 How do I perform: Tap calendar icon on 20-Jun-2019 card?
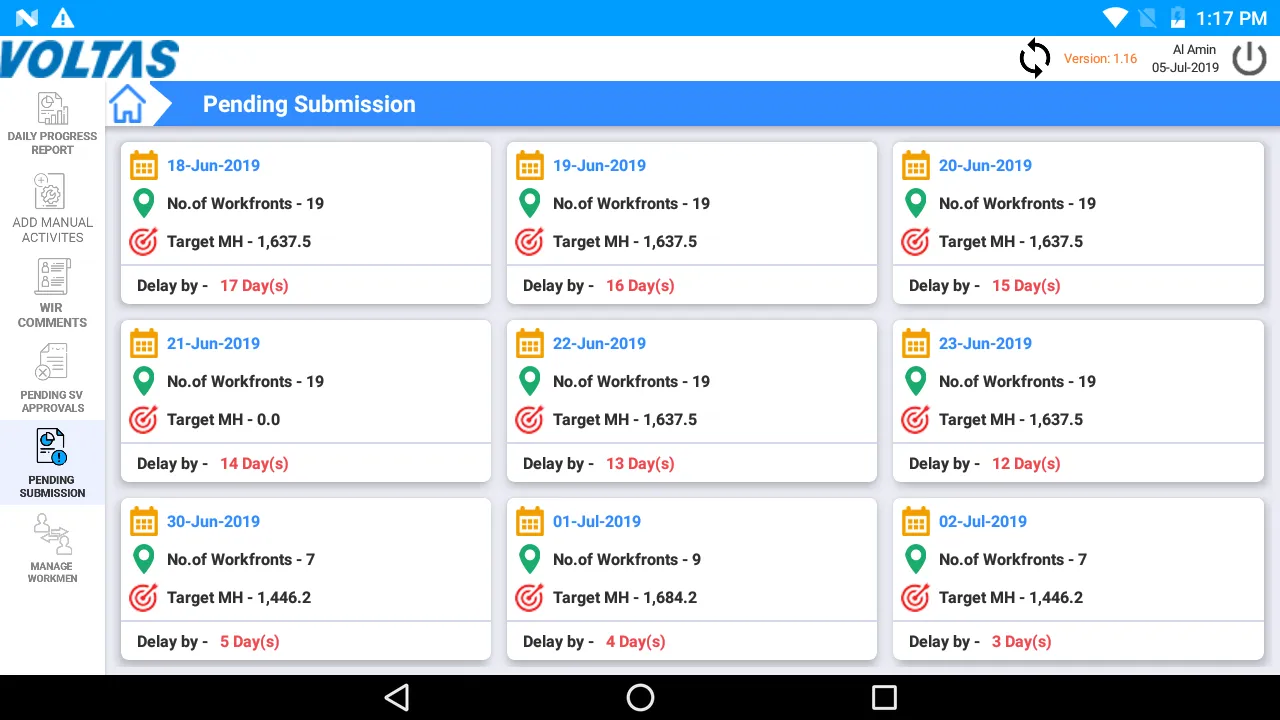[916, 166]
